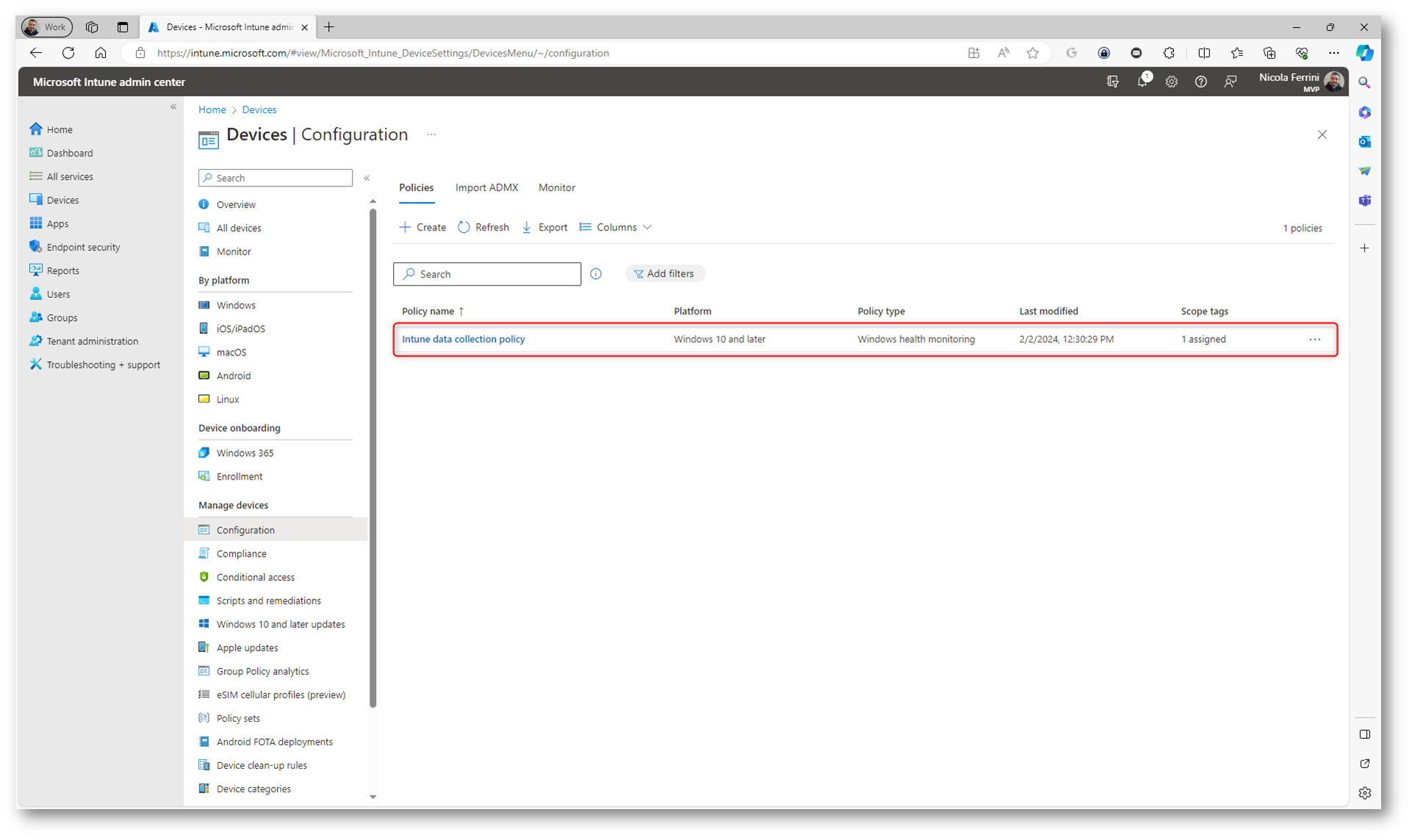Switch to the Monitor tab

click(556, 188)
